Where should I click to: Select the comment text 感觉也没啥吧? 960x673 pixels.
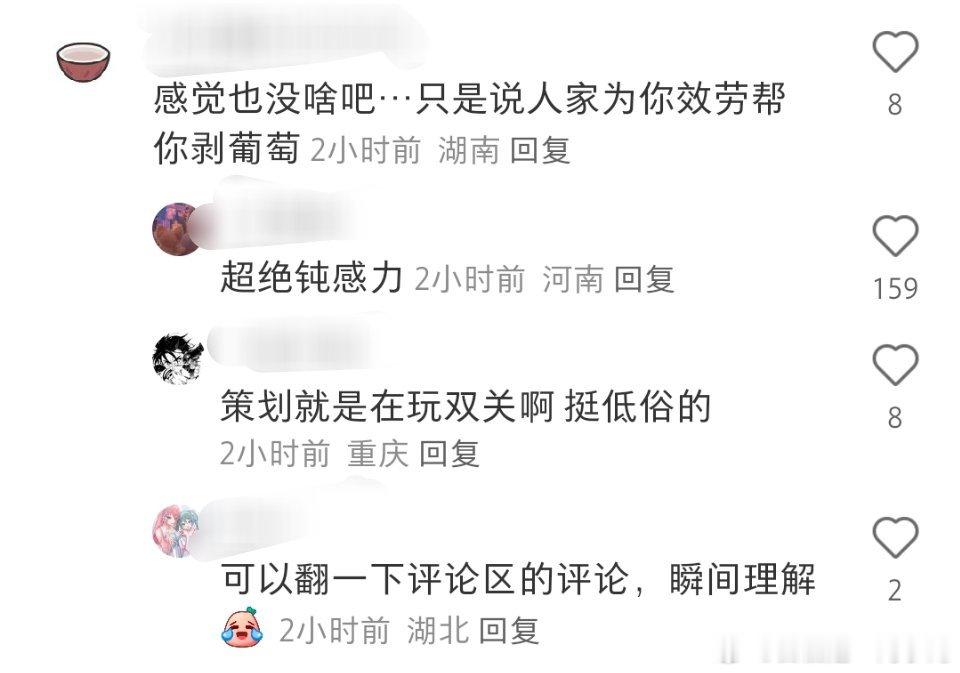(x=263, y=99)
